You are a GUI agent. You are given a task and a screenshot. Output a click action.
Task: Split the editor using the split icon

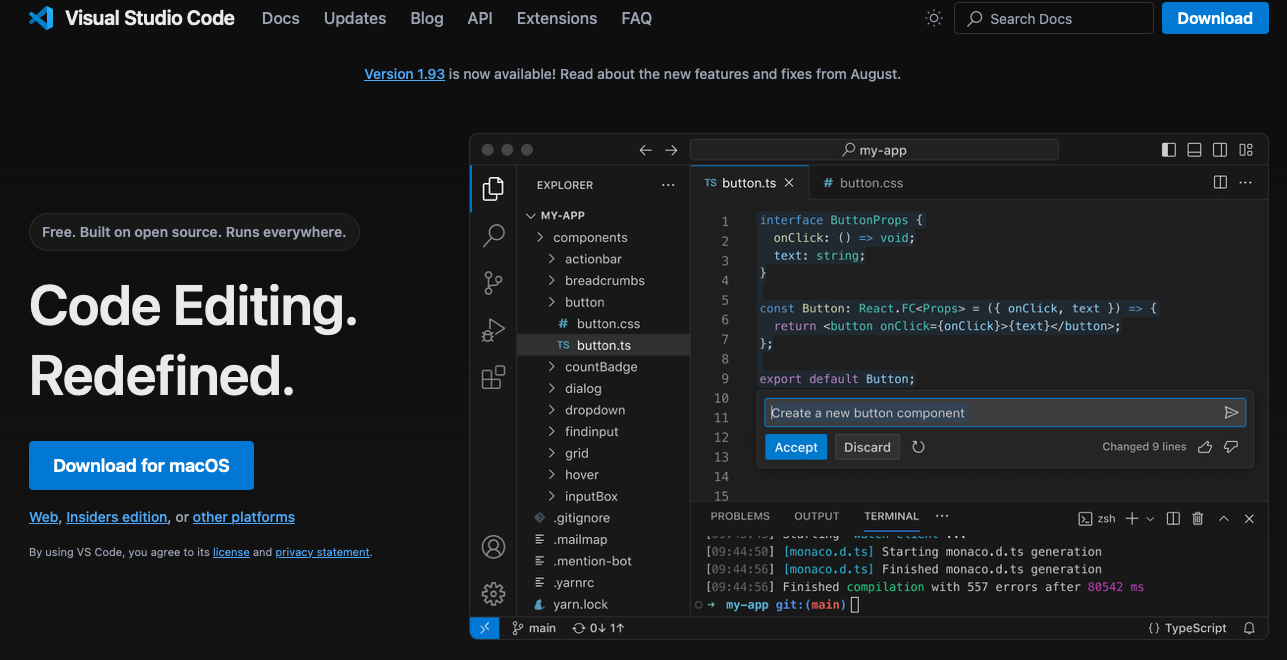point(1220,183)
